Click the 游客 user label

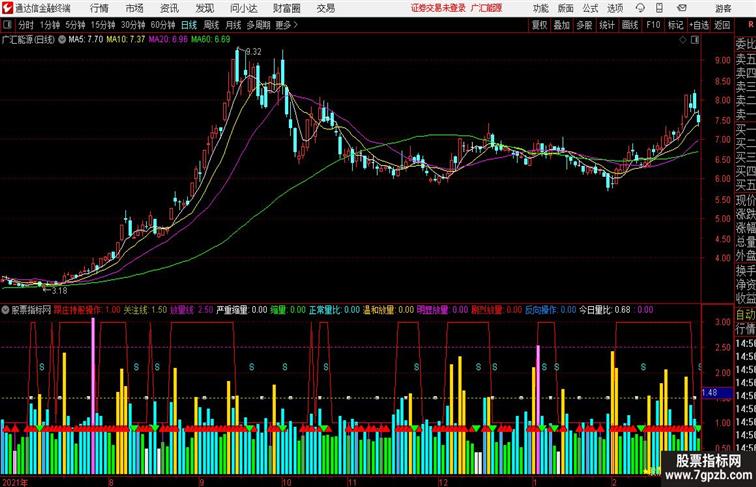point(724,8)
